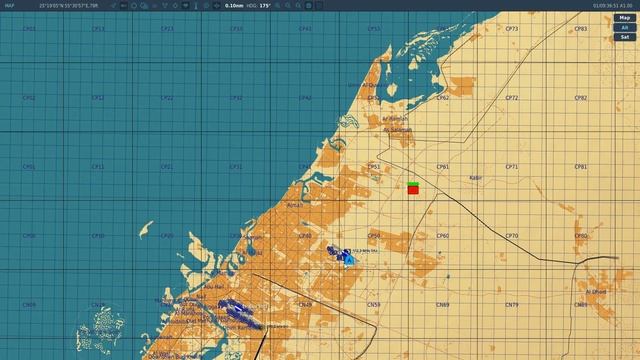Click grid label CP72
The width and height of the screenshot is (640, 360).
click(x=511, y=98)
